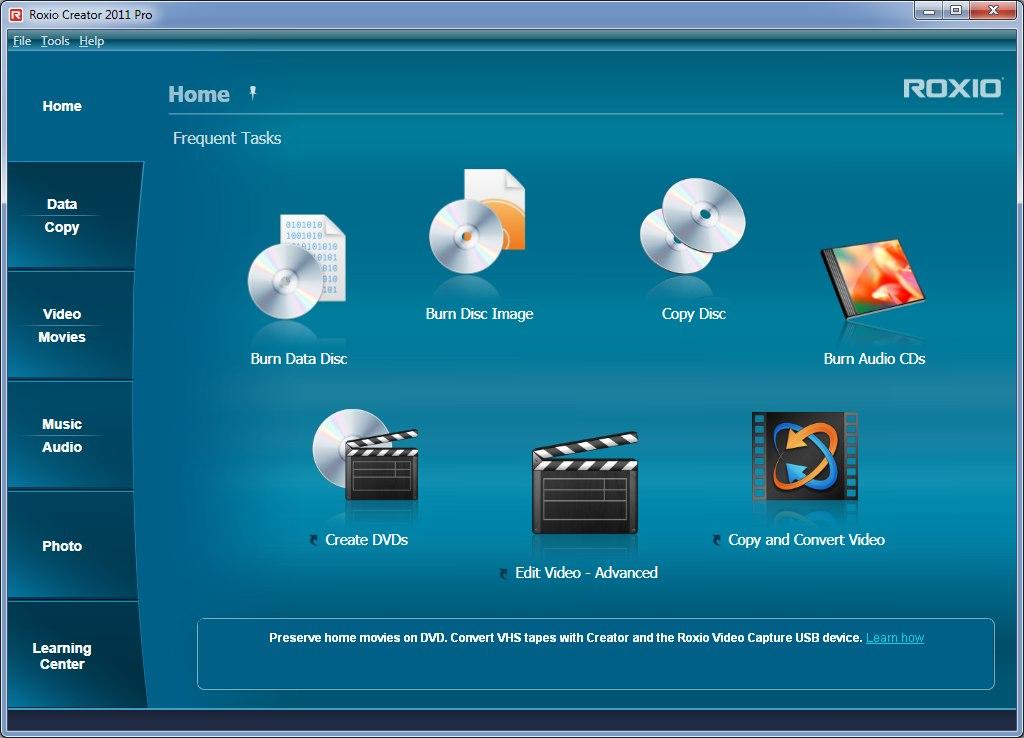Open the Help menu
The width and height of the screenshot is (1024, 738).
91,41
